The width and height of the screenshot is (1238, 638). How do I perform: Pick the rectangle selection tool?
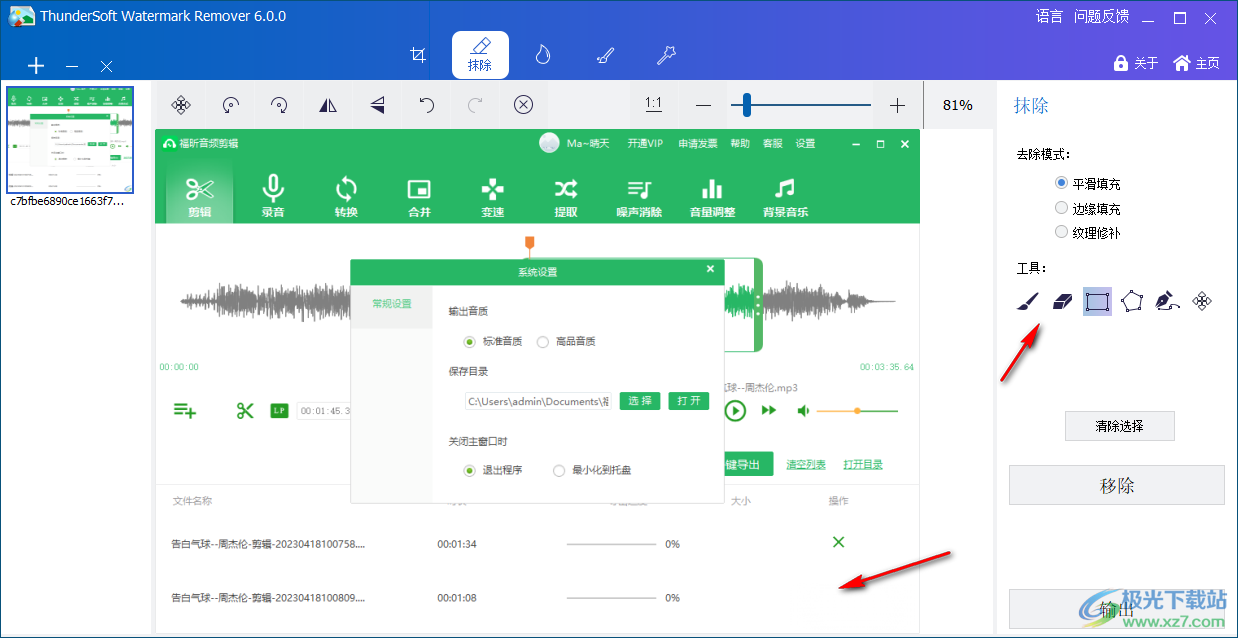(x=1097, y=301)
